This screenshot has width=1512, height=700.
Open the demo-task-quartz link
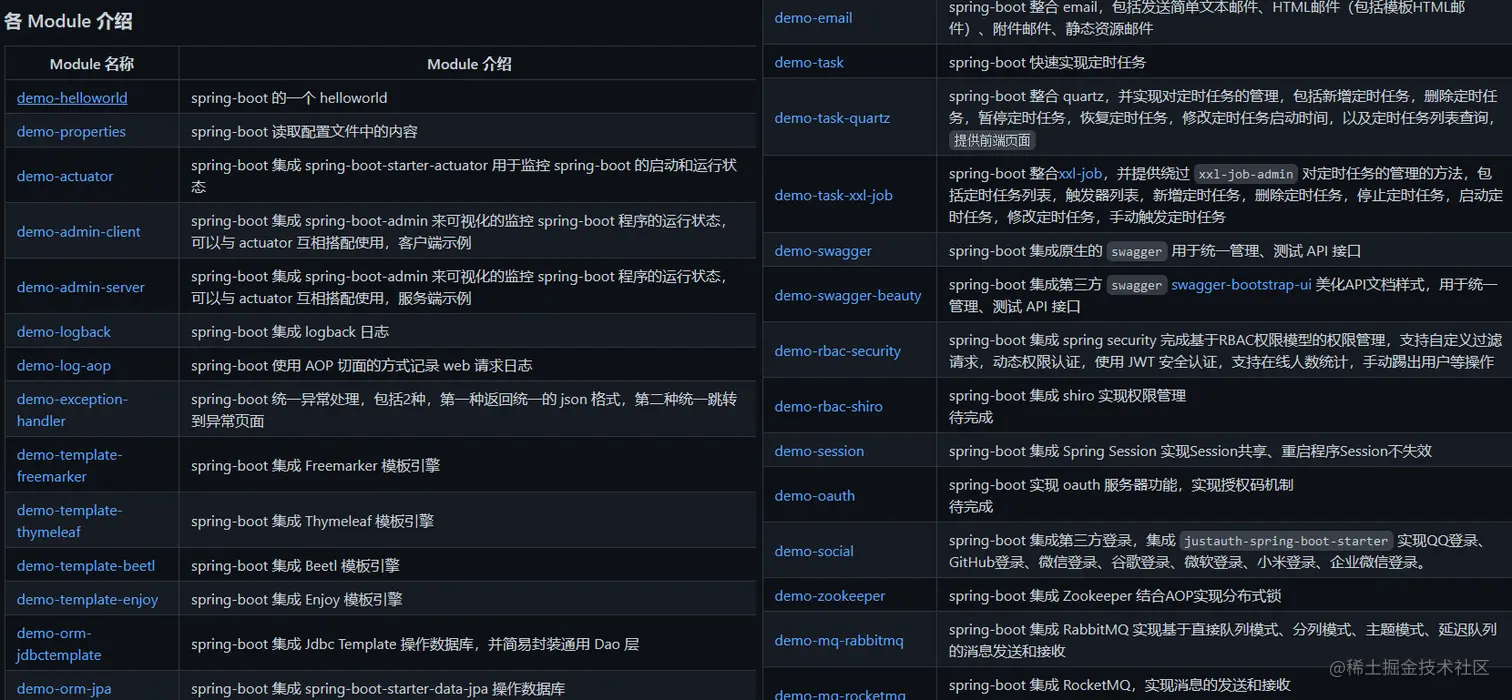point(832,118)
